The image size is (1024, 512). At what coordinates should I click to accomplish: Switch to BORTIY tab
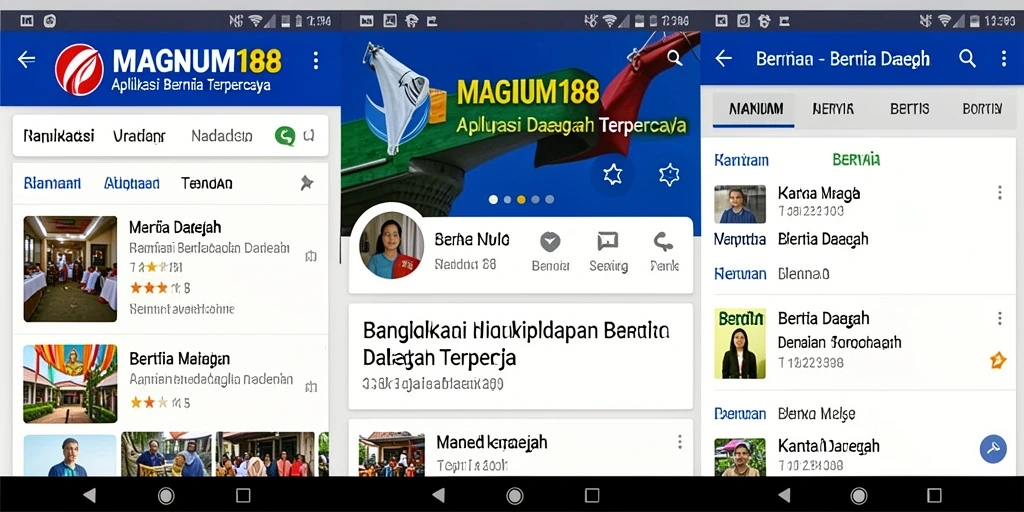982,108
